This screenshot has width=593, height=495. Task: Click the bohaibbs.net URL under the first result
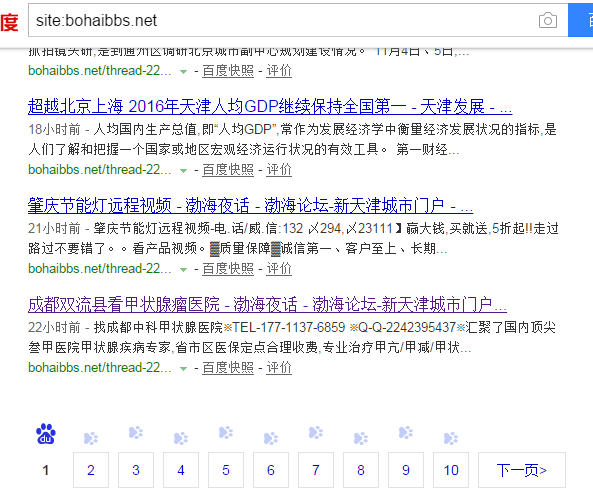pos(100,71)
